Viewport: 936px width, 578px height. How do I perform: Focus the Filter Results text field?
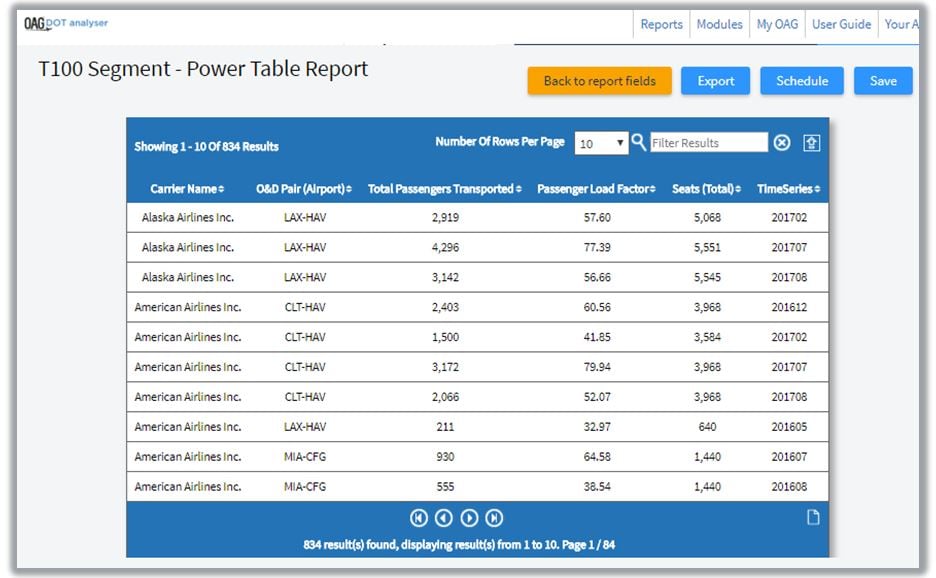[x=708, y=143]
